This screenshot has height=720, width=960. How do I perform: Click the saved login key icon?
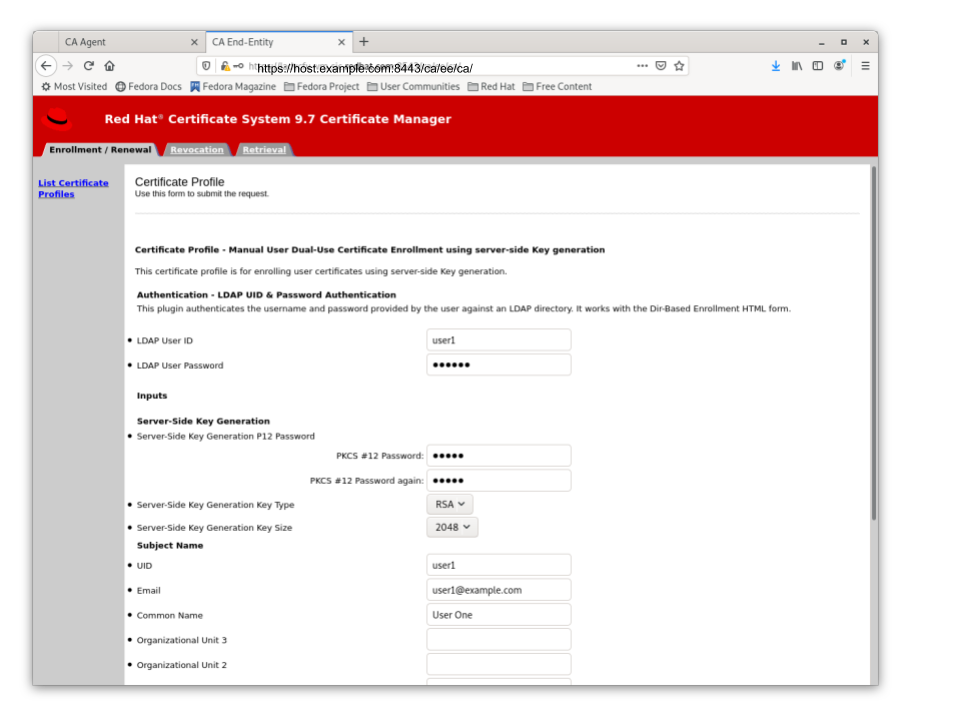click(x=239, y=66)
